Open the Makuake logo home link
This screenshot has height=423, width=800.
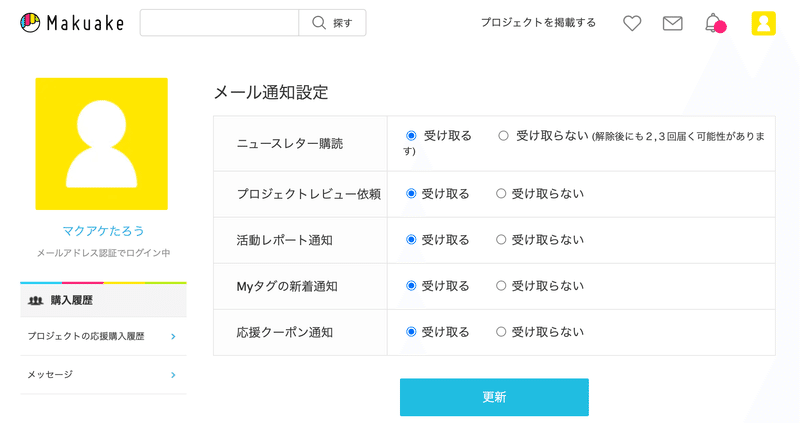(x=72, y=22)
